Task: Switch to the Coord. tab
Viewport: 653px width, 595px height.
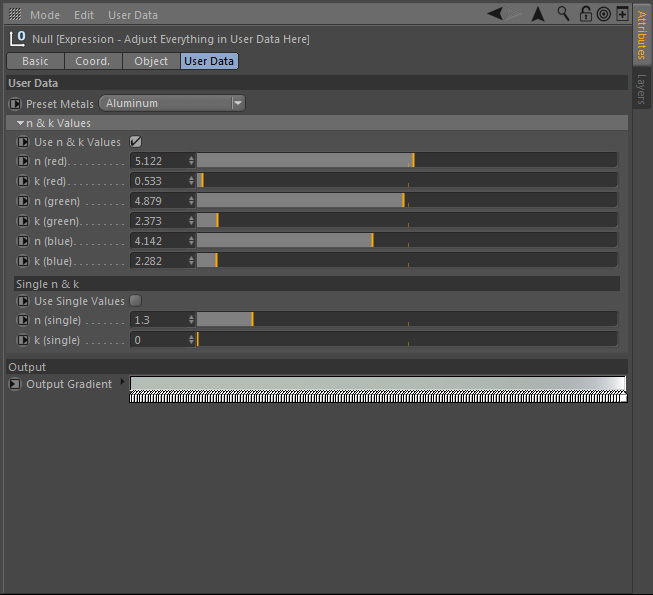Action: tap(93, 61)
